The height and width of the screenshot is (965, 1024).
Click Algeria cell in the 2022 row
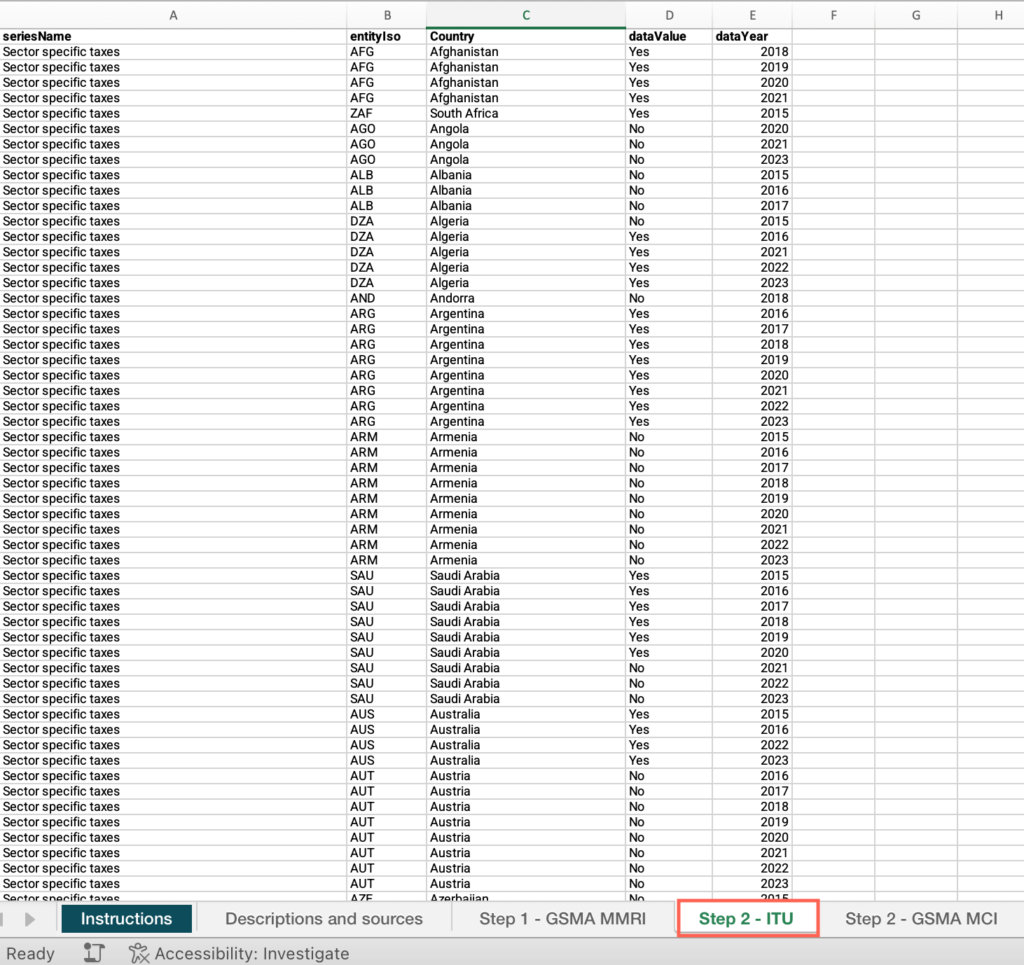pyautogui.click(x=526, y=268)
